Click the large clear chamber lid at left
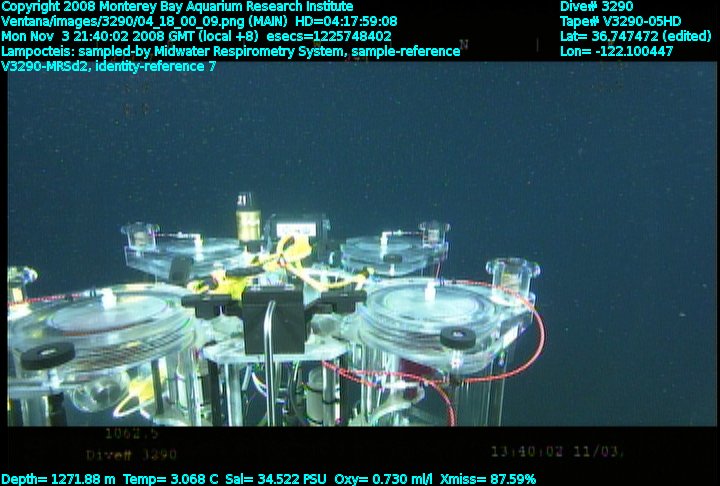Screen dimensions: 720x486 point(108,318)
